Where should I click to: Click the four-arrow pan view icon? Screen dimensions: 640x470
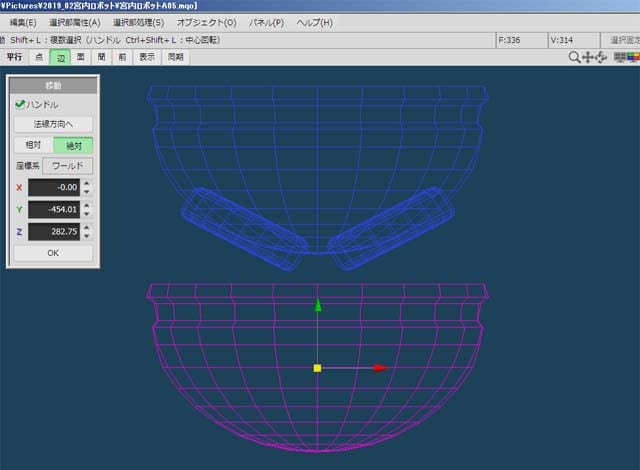(588, 57)
